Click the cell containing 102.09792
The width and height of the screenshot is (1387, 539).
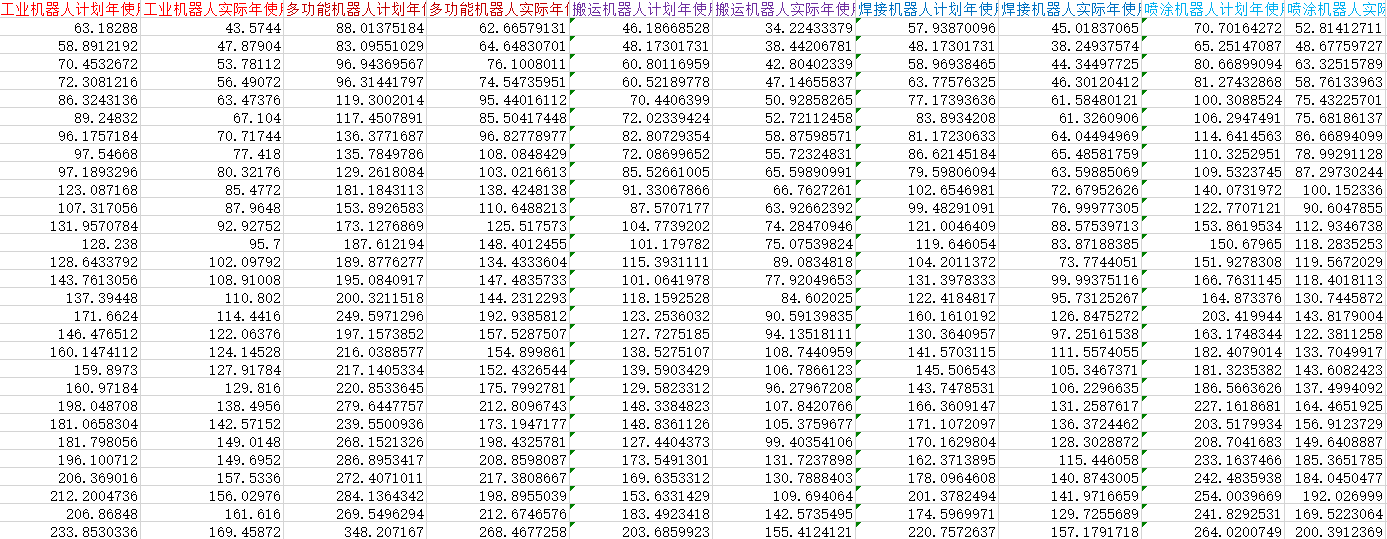pyautogui.click(x=212, y=261)
